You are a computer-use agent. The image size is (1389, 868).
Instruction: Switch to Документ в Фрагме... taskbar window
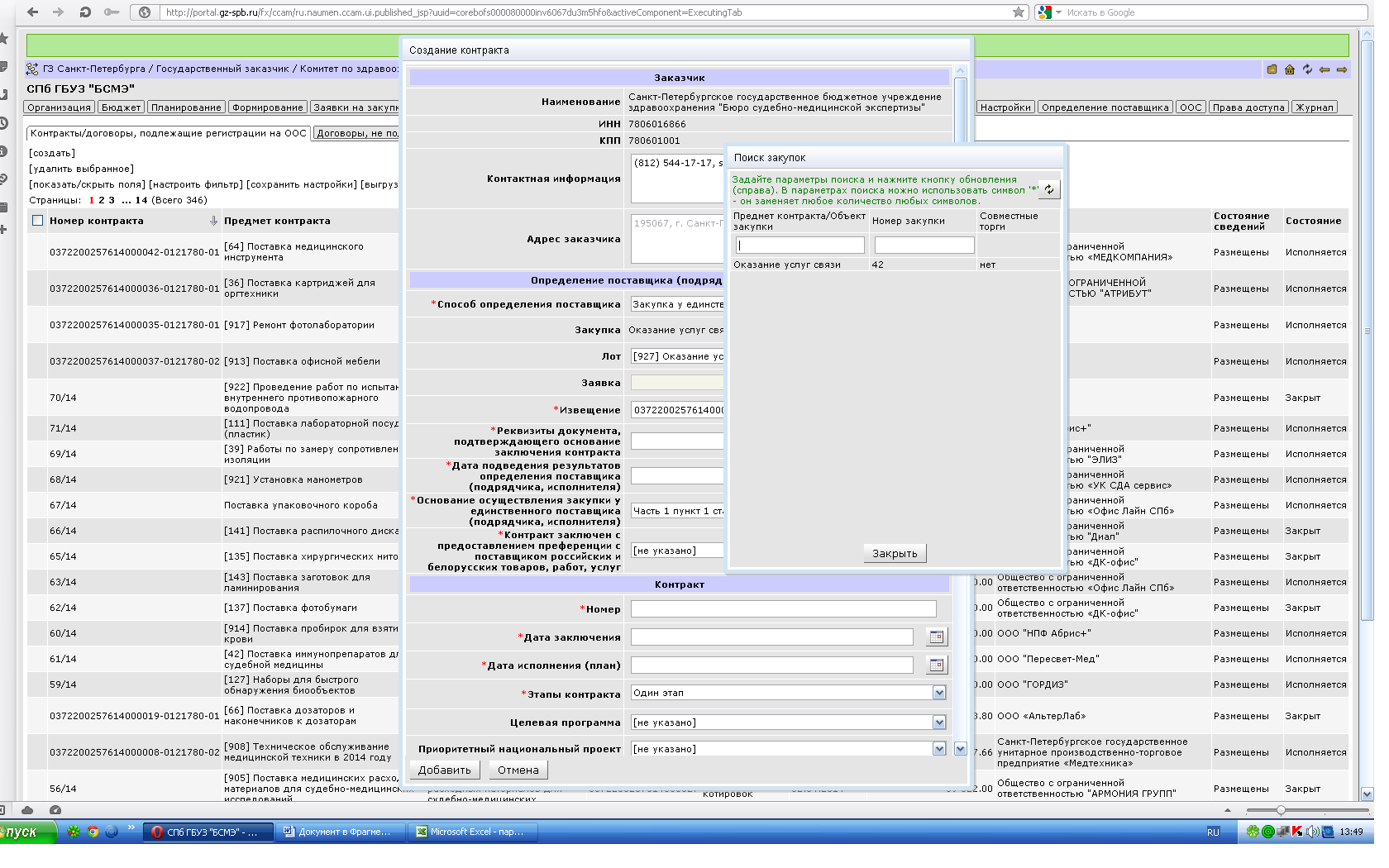click(342, 832)
